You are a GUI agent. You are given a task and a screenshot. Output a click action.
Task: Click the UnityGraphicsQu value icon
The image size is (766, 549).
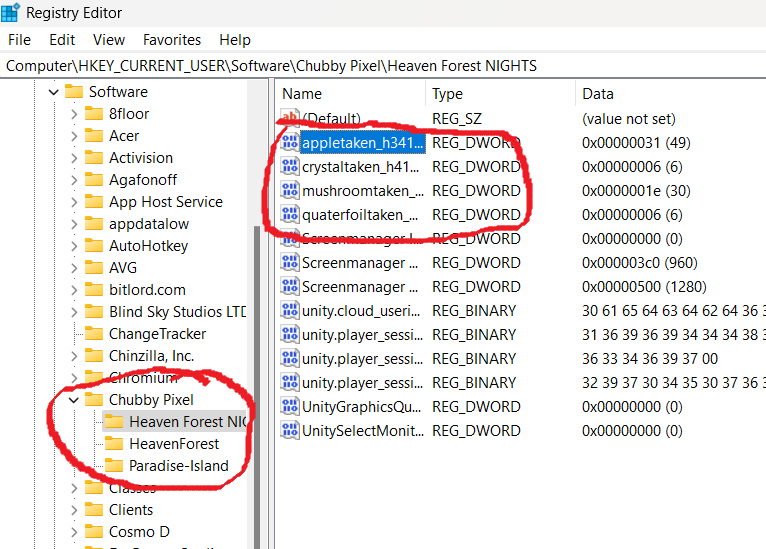coord(290,406)
